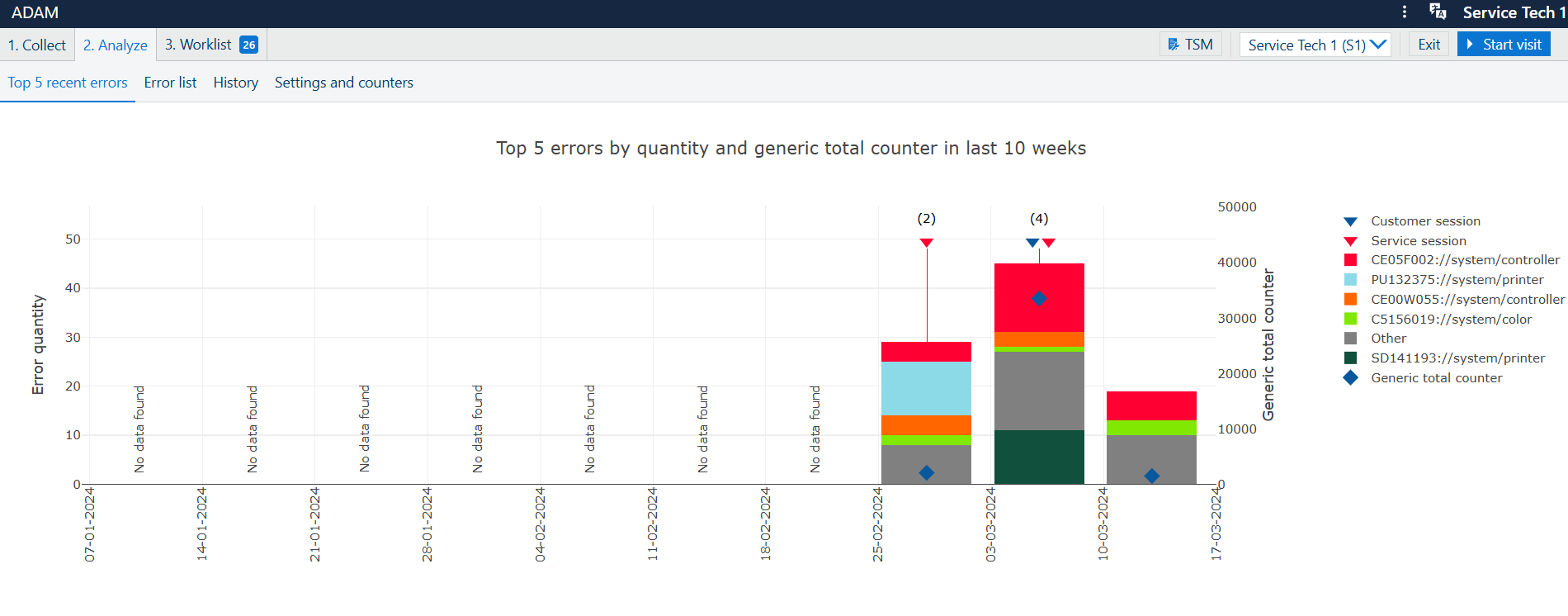Click the Worklist count badge 26
The height and width of the screenshot is (616, 1568).
(248, 45)
